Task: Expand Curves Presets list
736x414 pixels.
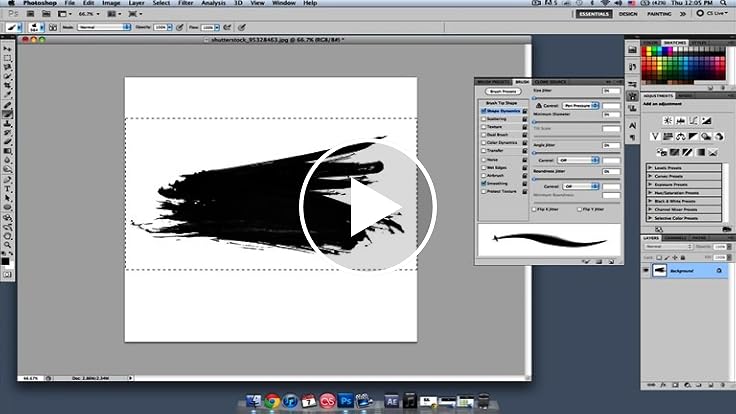Action: tap(650, 176)
